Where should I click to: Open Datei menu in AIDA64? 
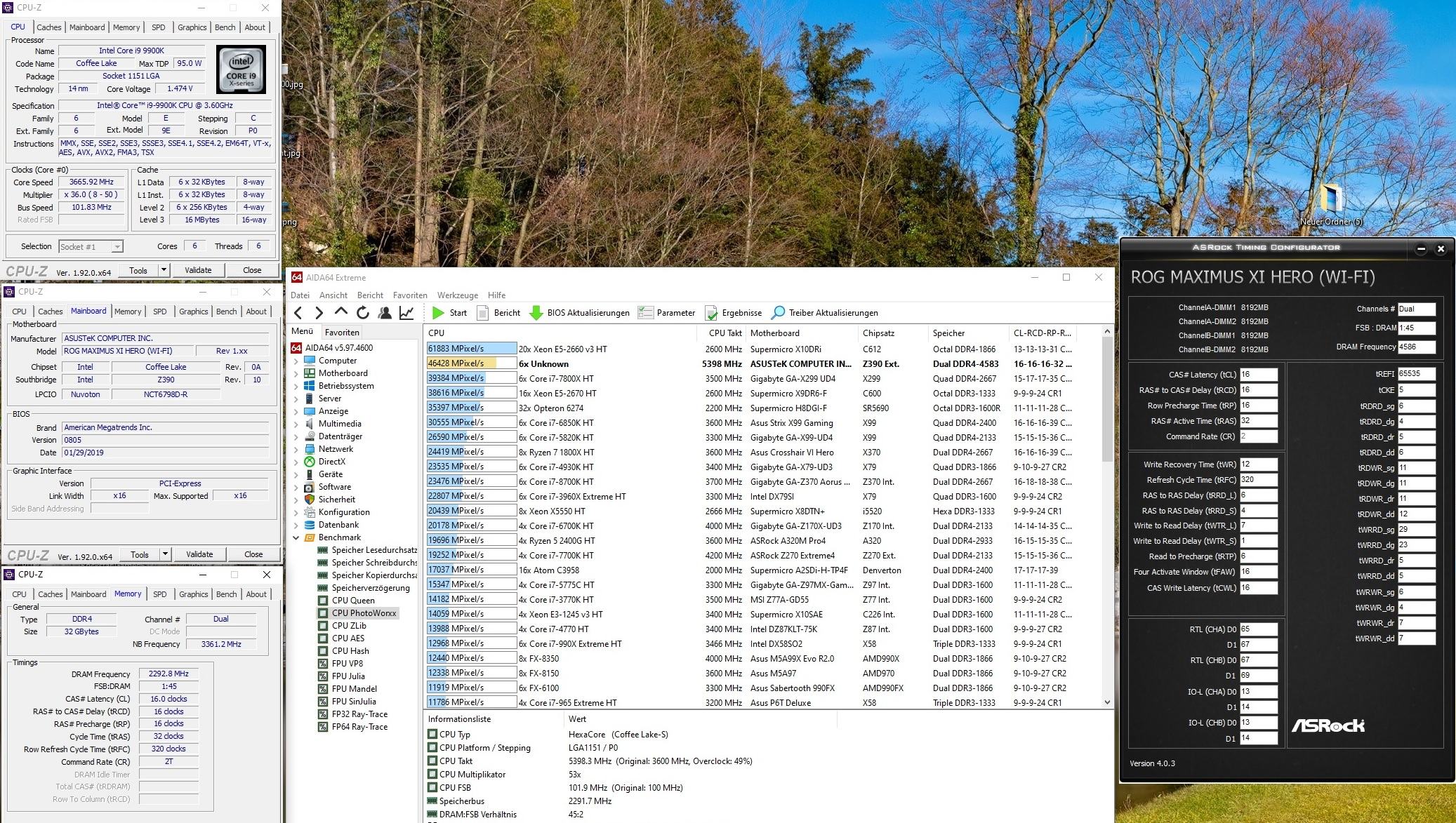tap(300, 295)
